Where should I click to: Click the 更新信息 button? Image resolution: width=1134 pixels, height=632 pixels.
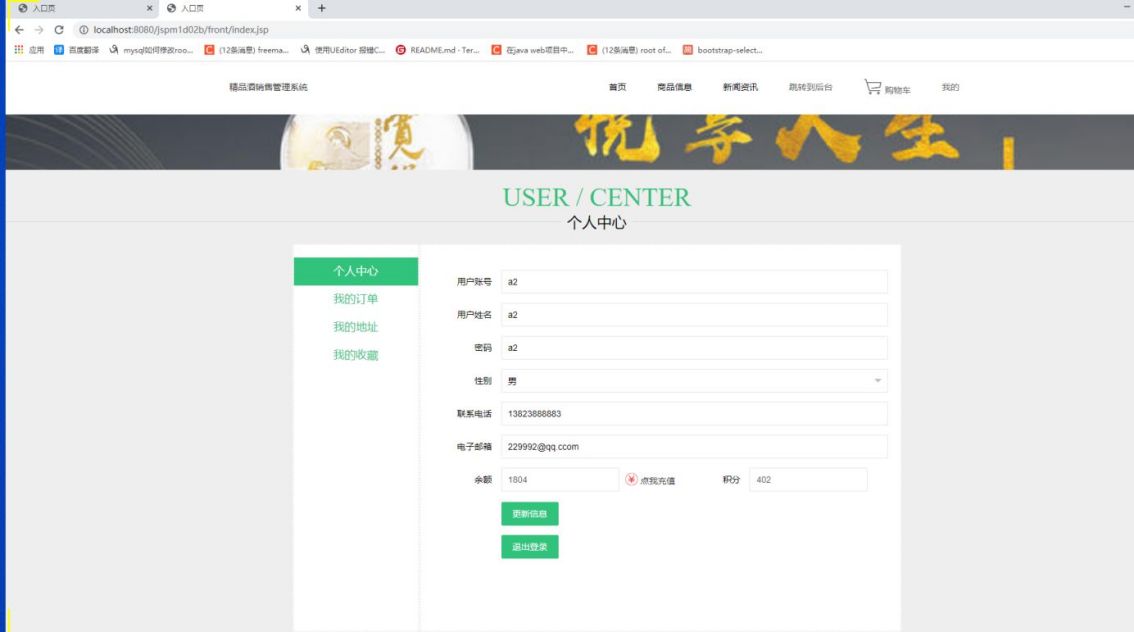(530, 513)
